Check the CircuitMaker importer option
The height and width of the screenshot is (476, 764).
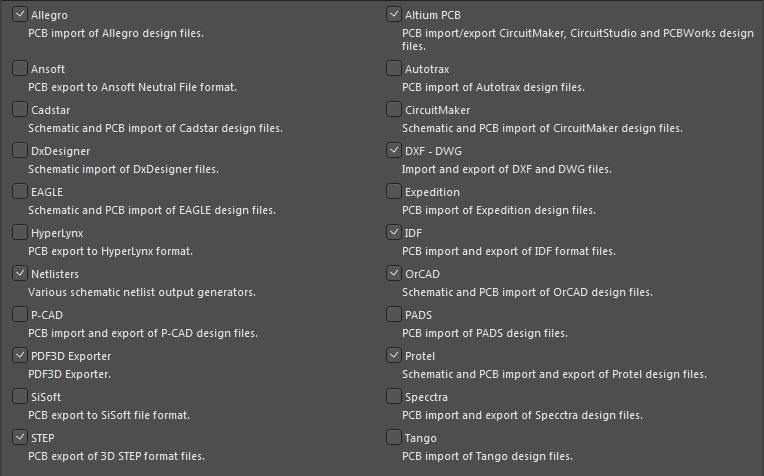tap(394, 109)
